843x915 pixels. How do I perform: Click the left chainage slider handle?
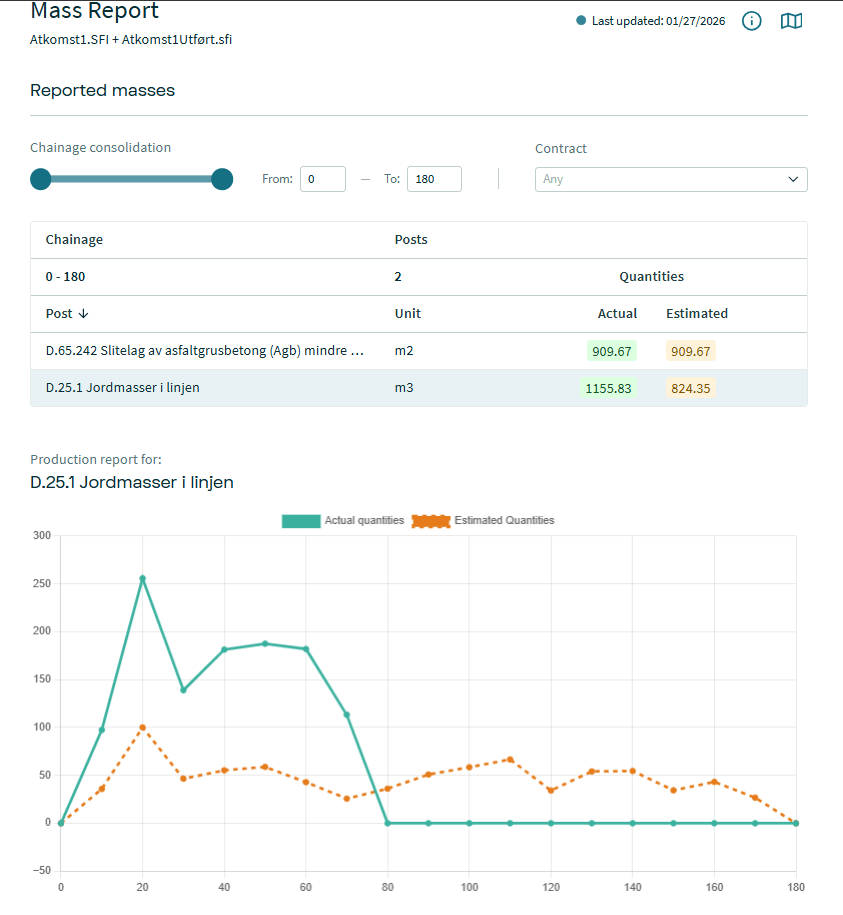[41, 179]
